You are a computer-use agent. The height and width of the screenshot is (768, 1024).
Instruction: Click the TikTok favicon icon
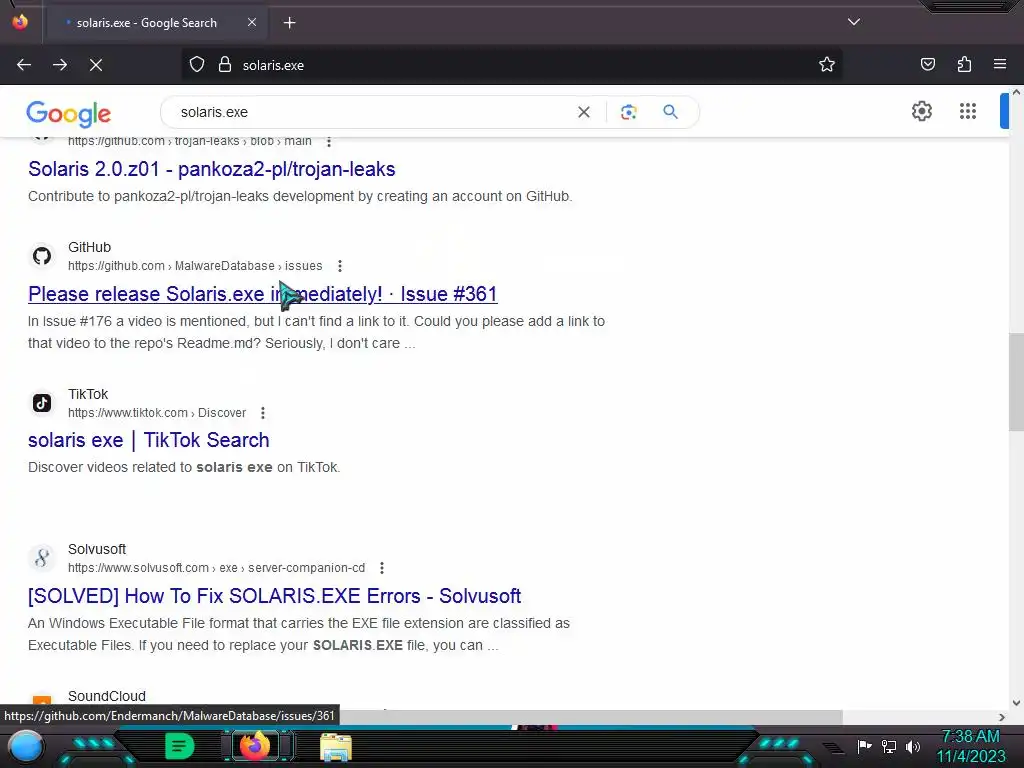[42, 403]
